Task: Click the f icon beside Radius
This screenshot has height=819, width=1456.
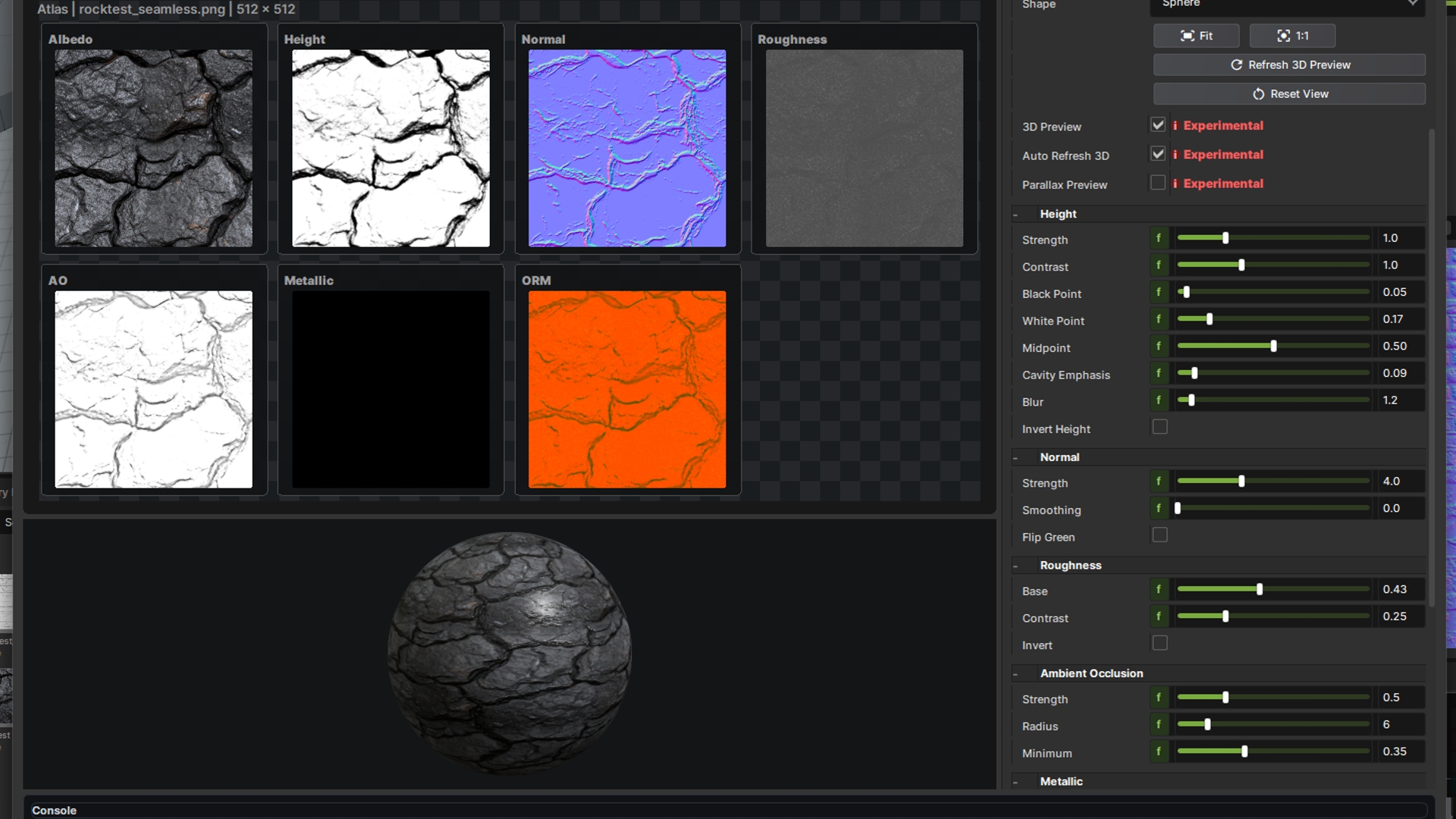Action: tap(1159, 725)
